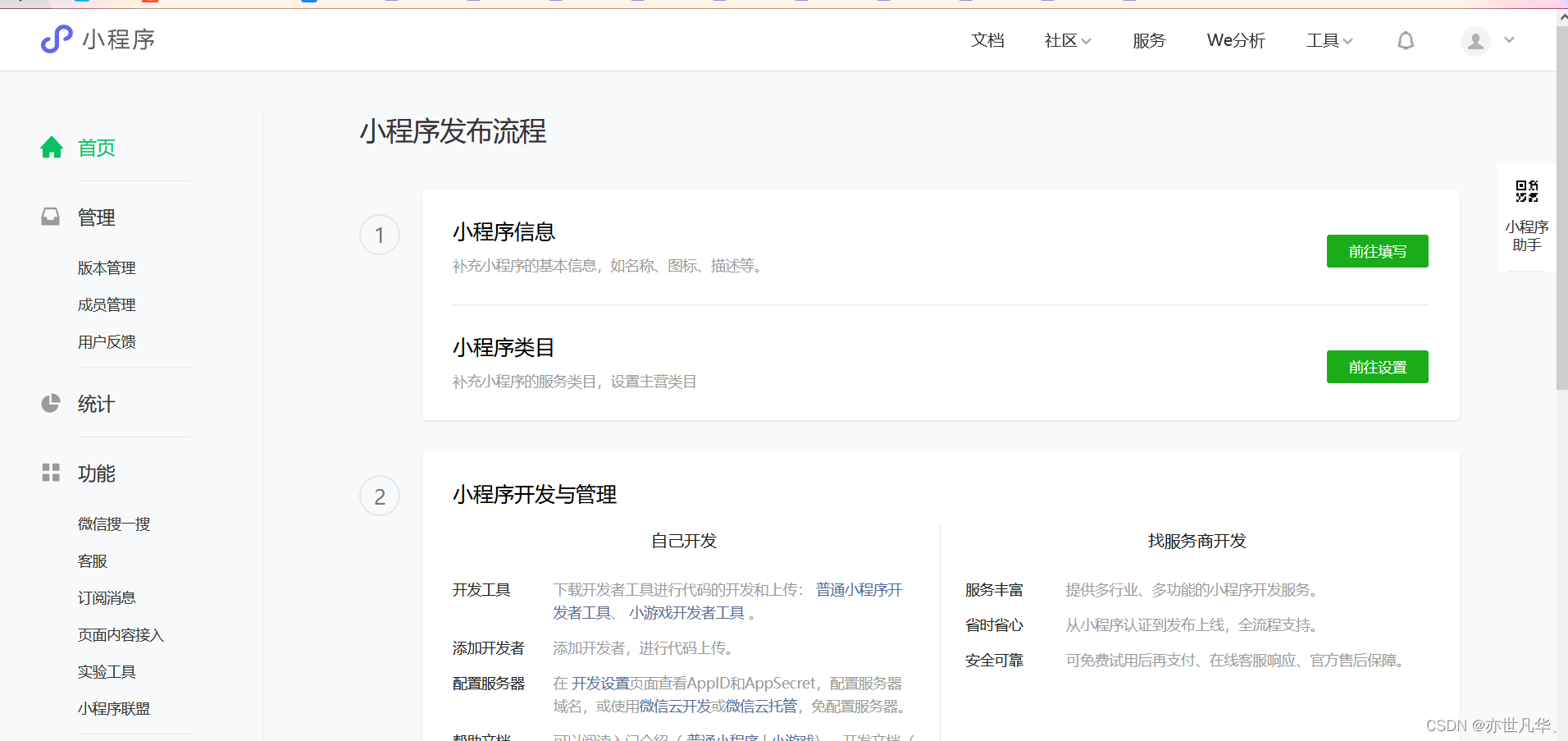Click the 找服务商开发 column title
This screenshot has width=1568, height=741.
1197,541
